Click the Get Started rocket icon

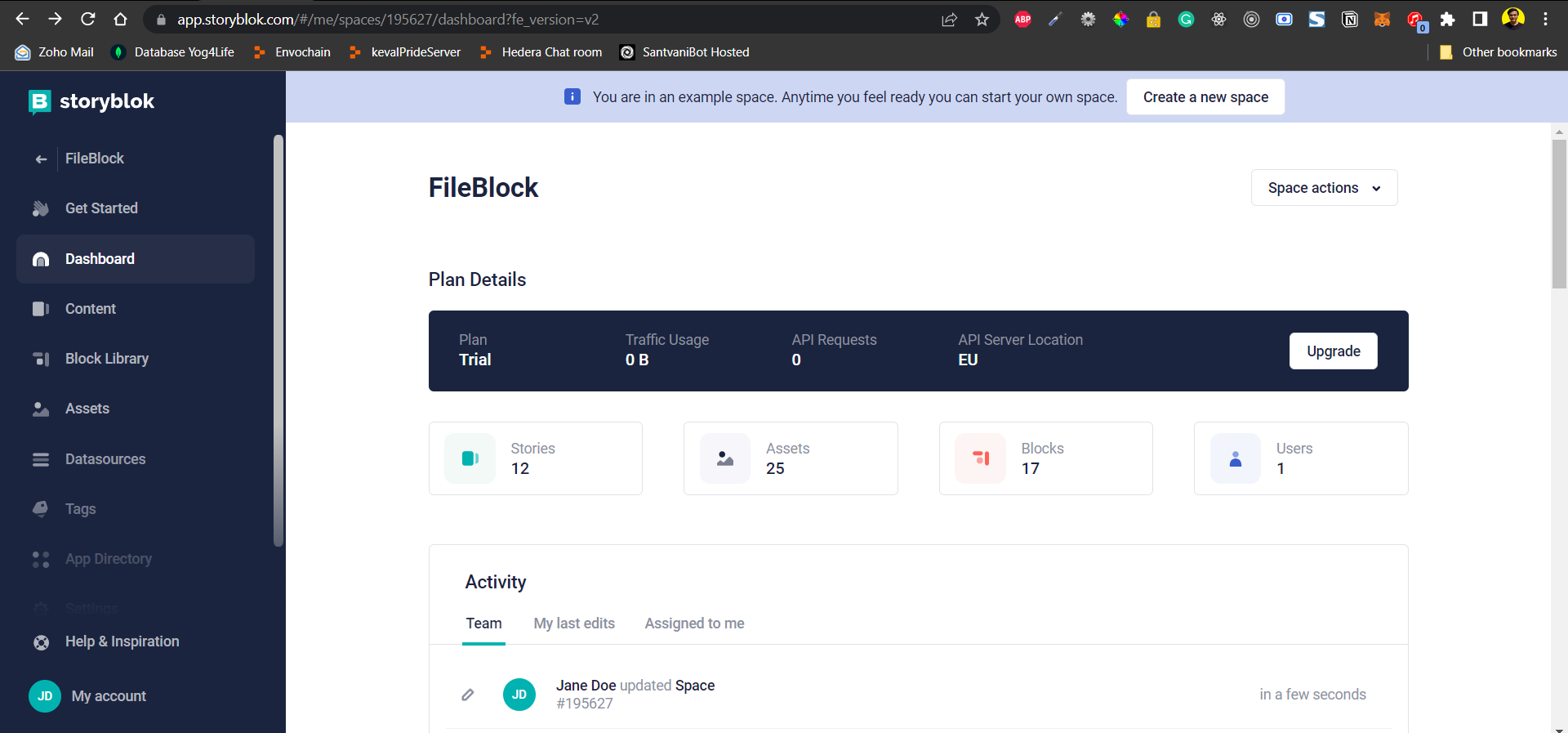[x=41, y=209]
